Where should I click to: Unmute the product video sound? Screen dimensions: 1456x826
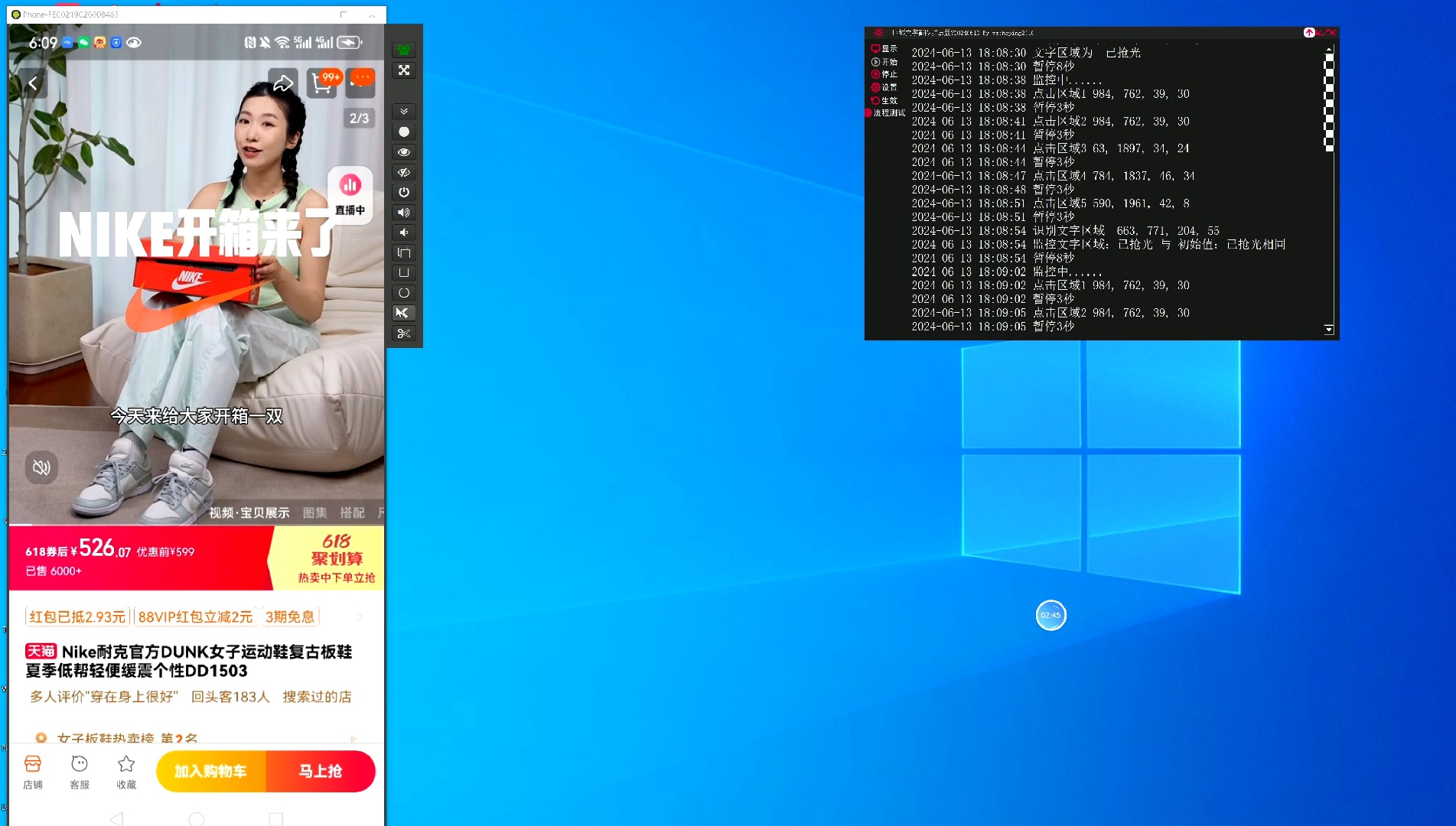[41, 467]
